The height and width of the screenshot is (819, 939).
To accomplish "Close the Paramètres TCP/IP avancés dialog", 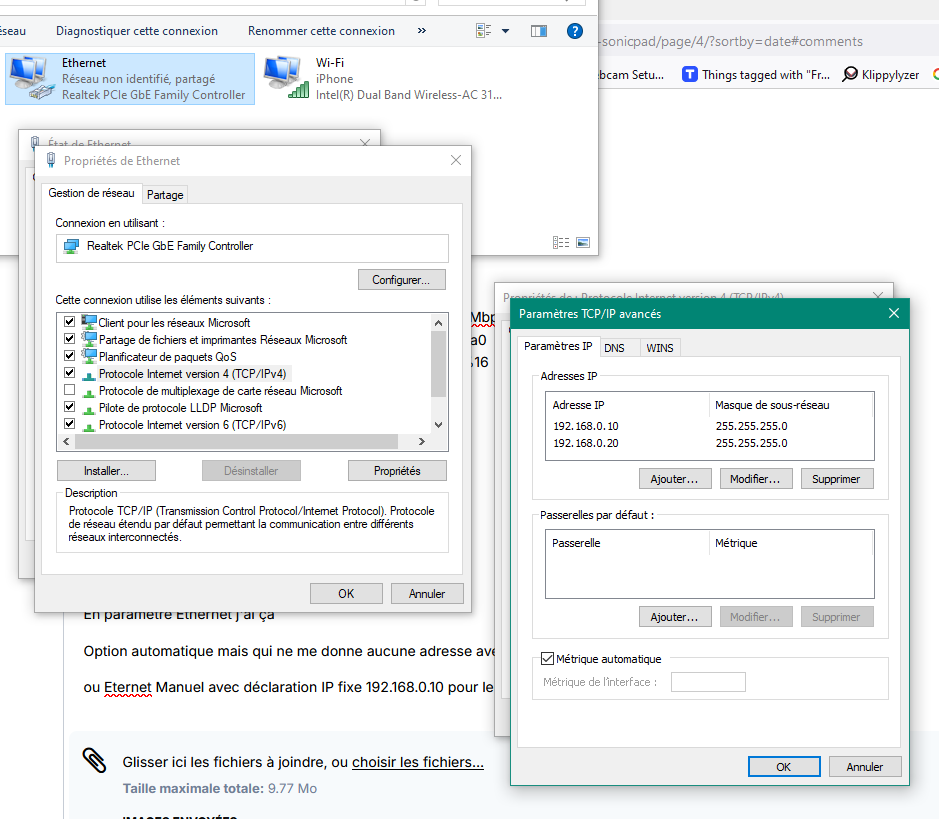I will point(893,314).
